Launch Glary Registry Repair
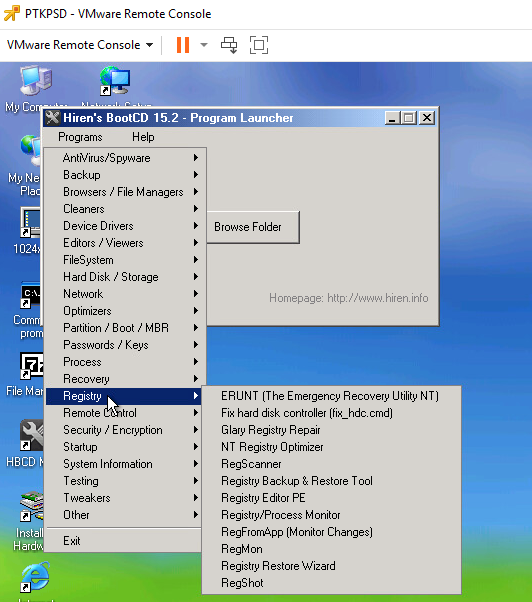 pos(331,430)
